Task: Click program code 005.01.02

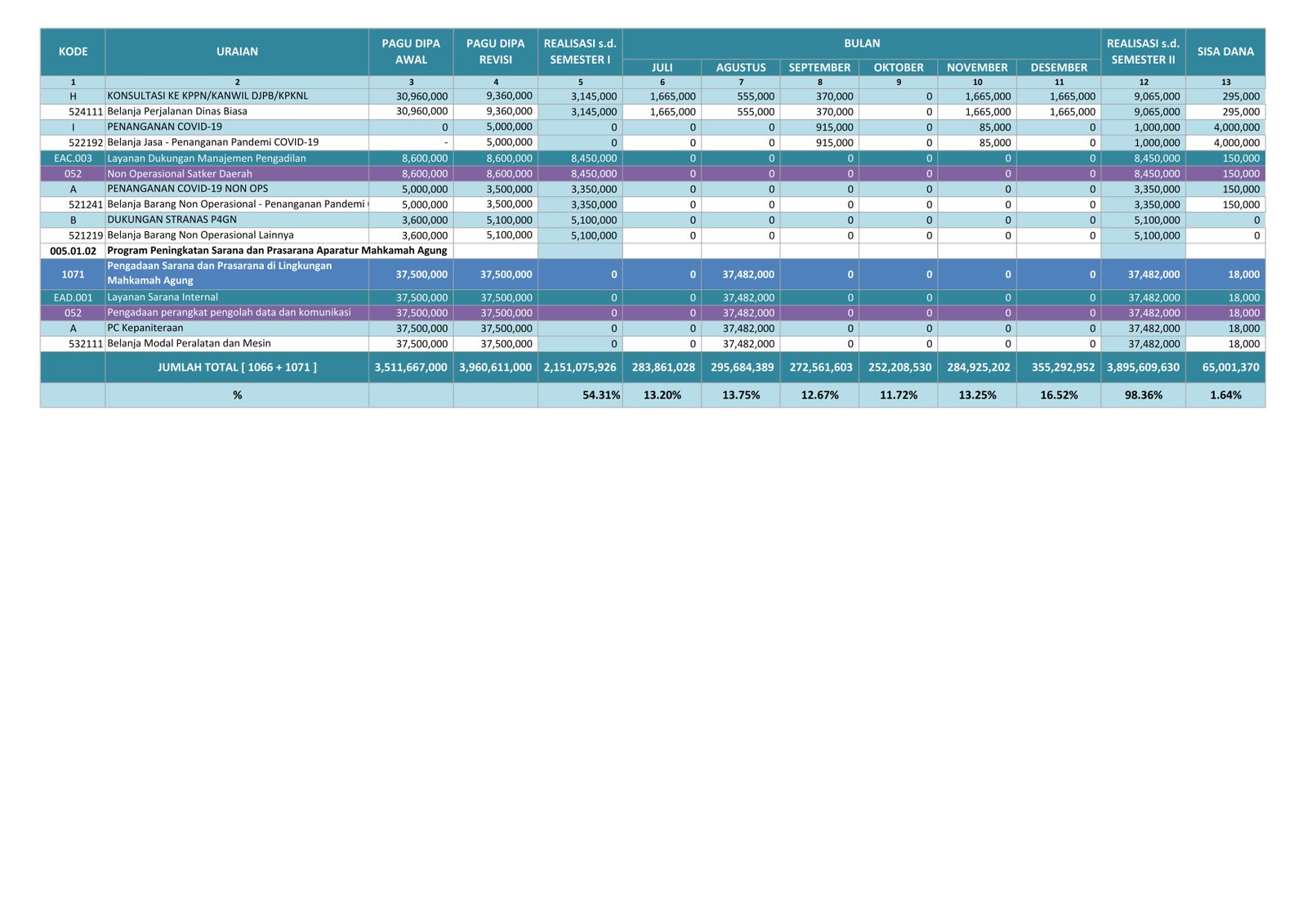Action: [x=73, y=251]
